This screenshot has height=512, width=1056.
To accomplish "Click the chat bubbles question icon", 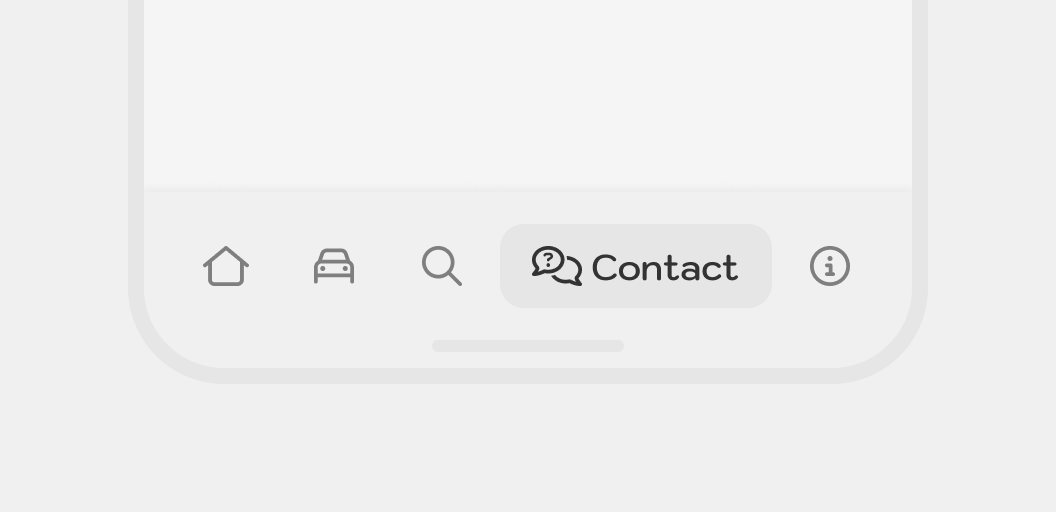I will [x=556, y=266].
